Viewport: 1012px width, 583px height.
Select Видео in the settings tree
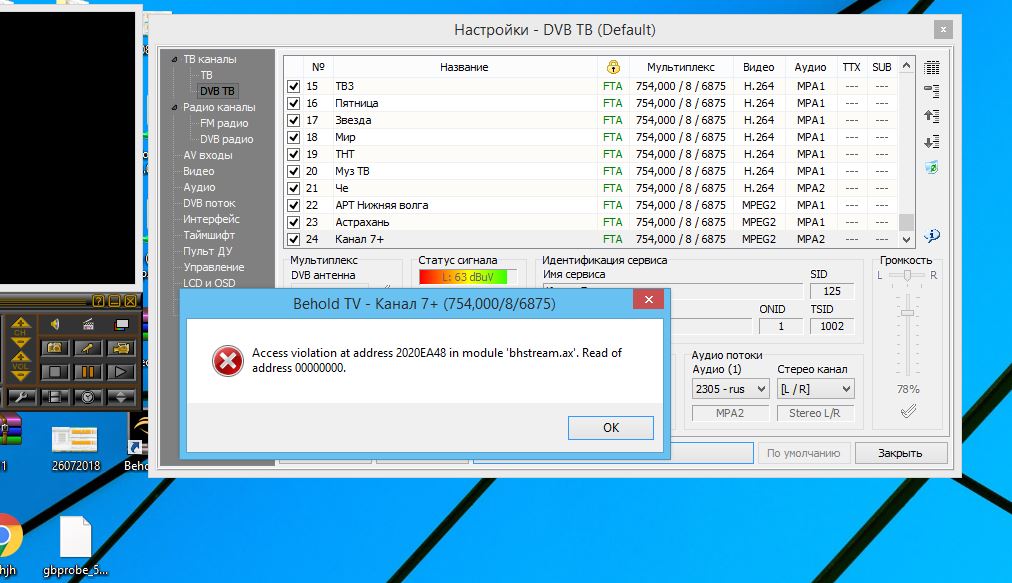click(x=198, y=171)
